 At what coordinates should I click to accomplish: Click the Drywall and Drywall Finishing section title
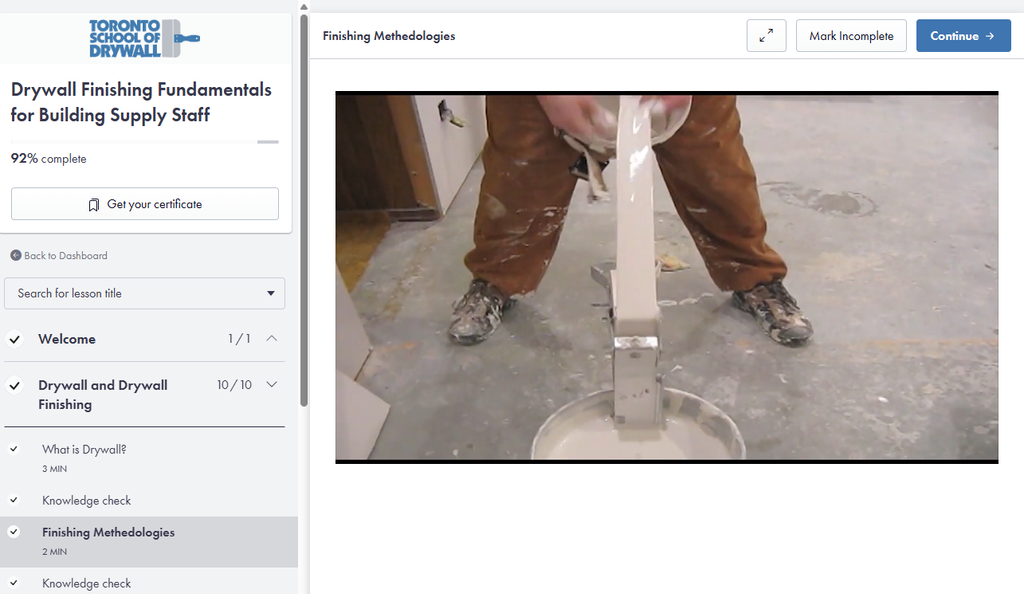[x=103, y=394]
